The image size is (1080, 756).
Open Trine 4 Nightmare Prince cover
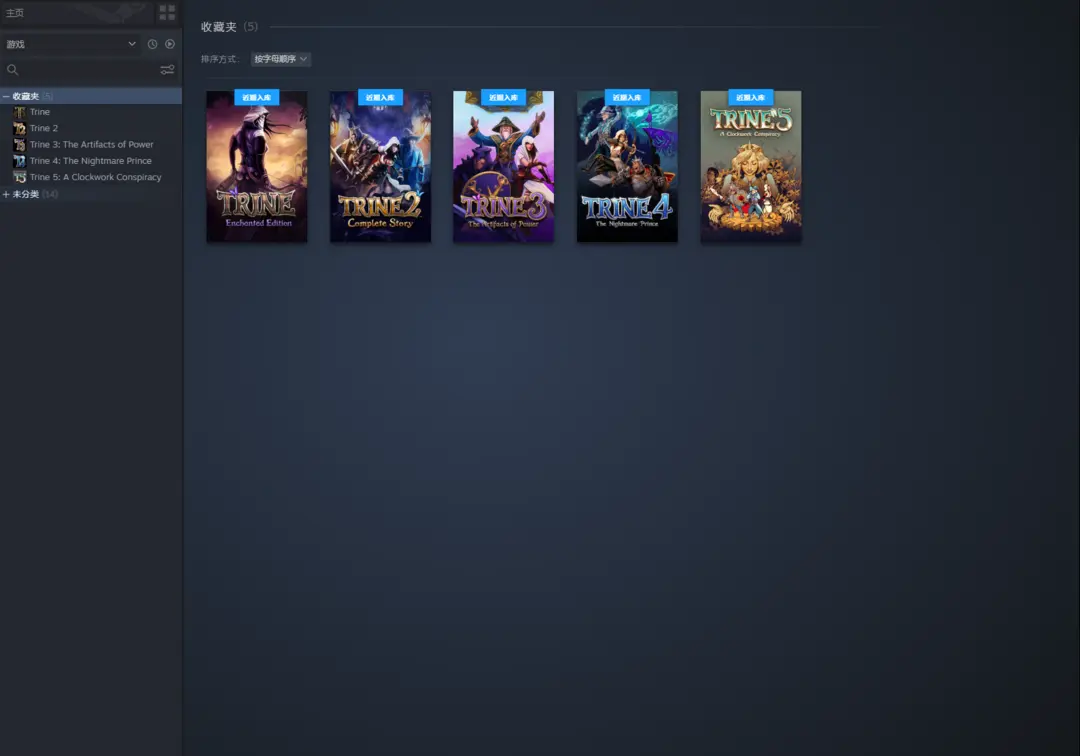point(627,167)
